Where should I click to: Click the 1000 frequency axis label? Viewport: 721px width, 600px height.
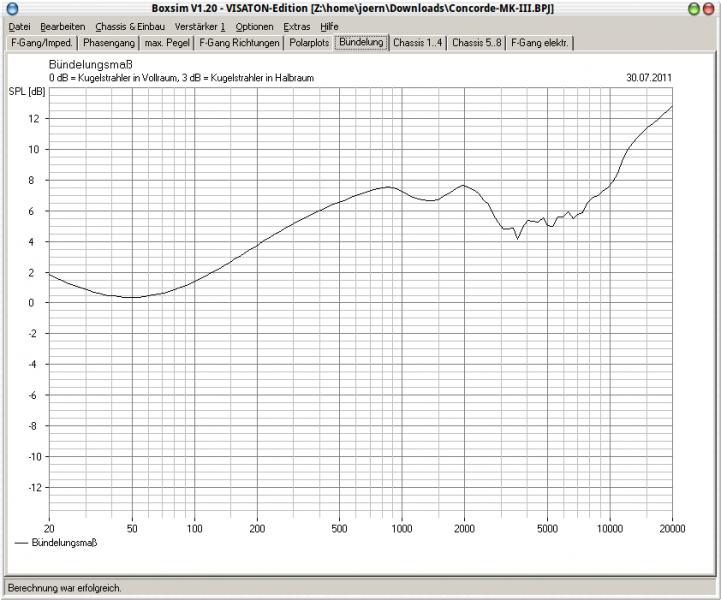tap(402, 529)
